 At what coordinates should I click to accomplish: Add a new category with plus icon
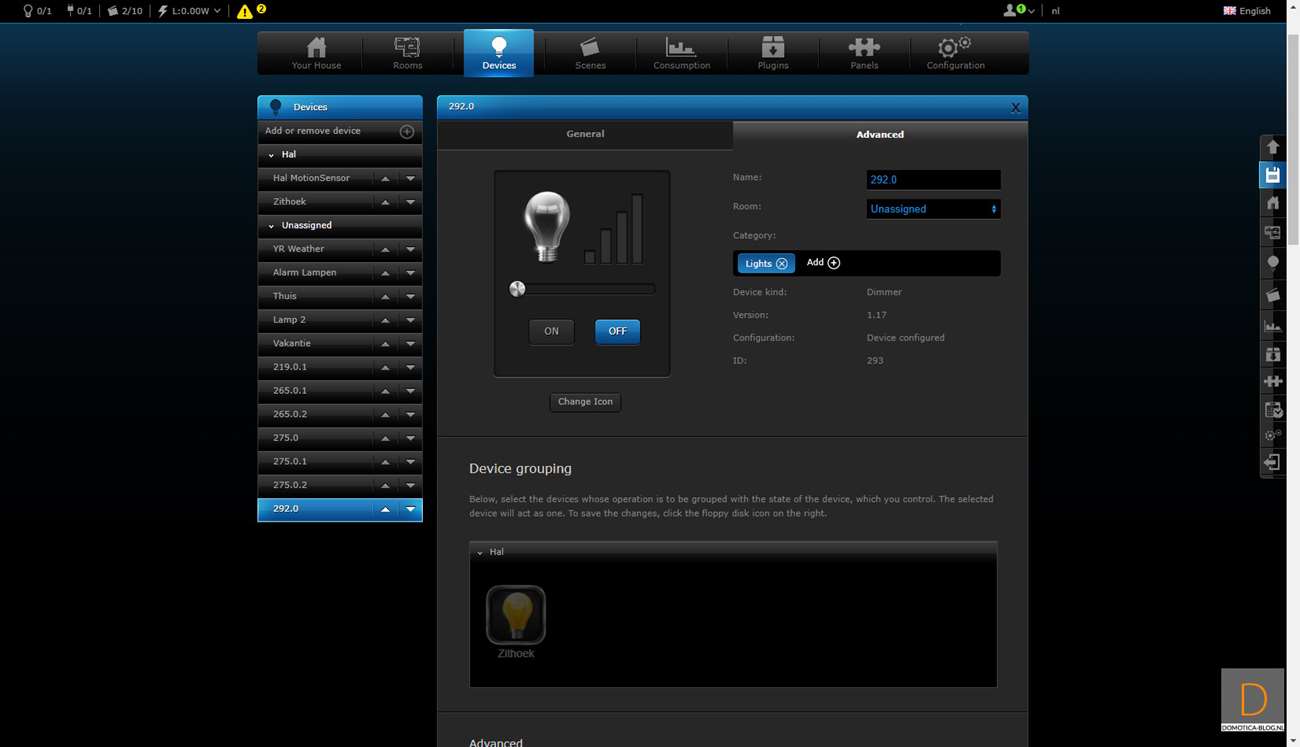click(x=833, y=263)
